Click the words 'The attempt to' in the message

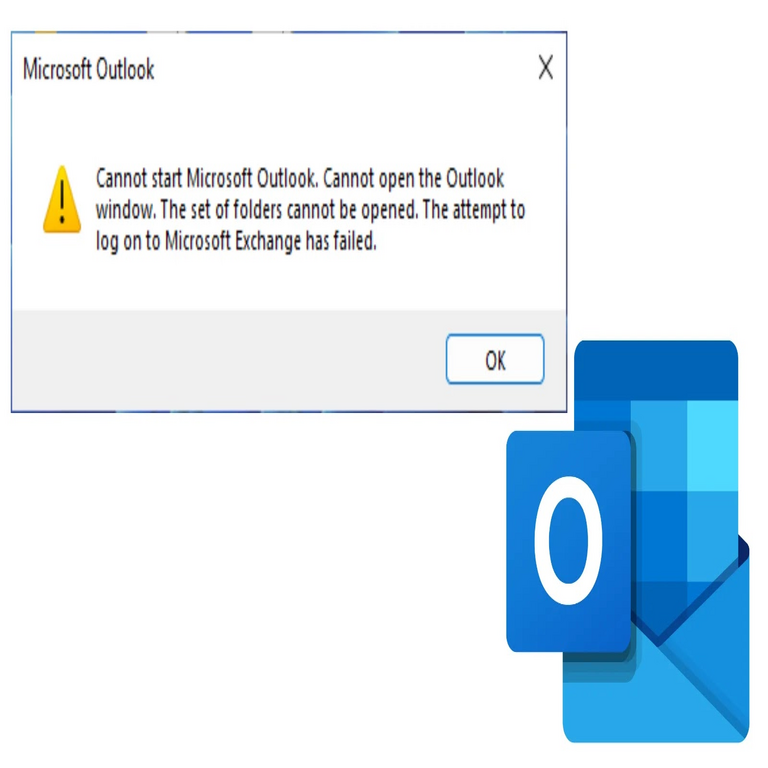474,210
